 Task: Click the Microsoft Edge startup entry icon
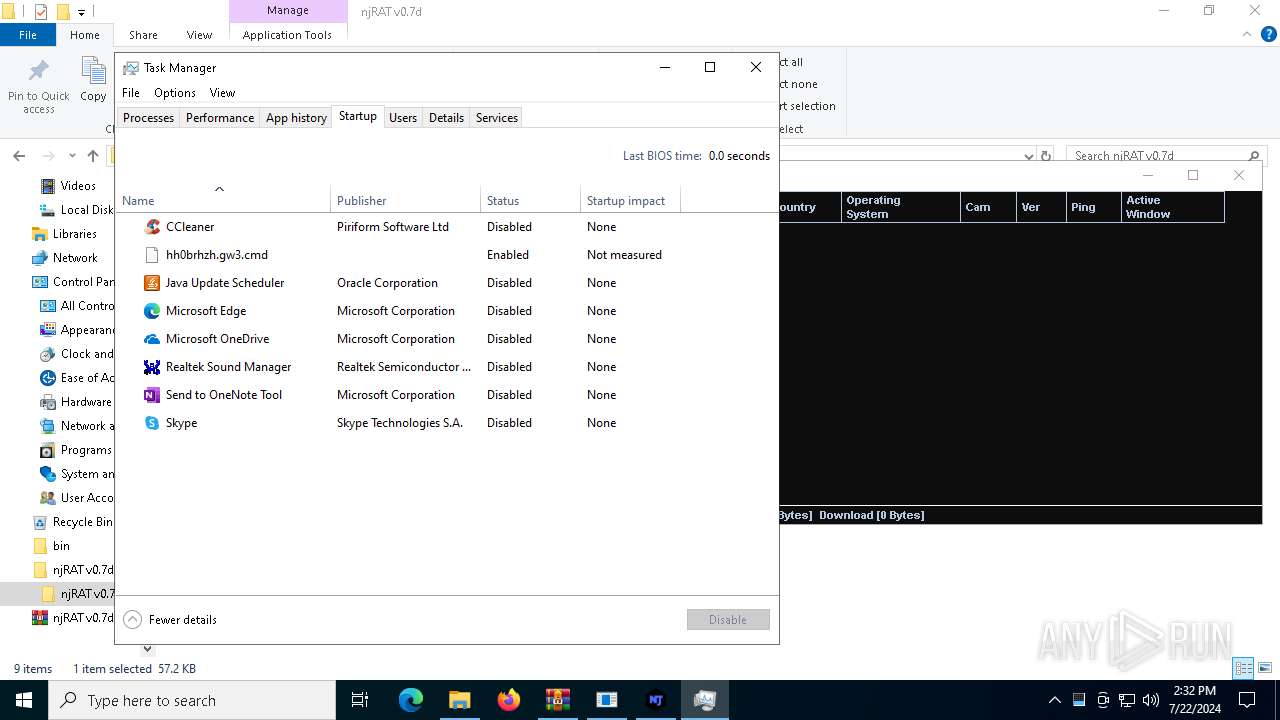pos(152,311)
